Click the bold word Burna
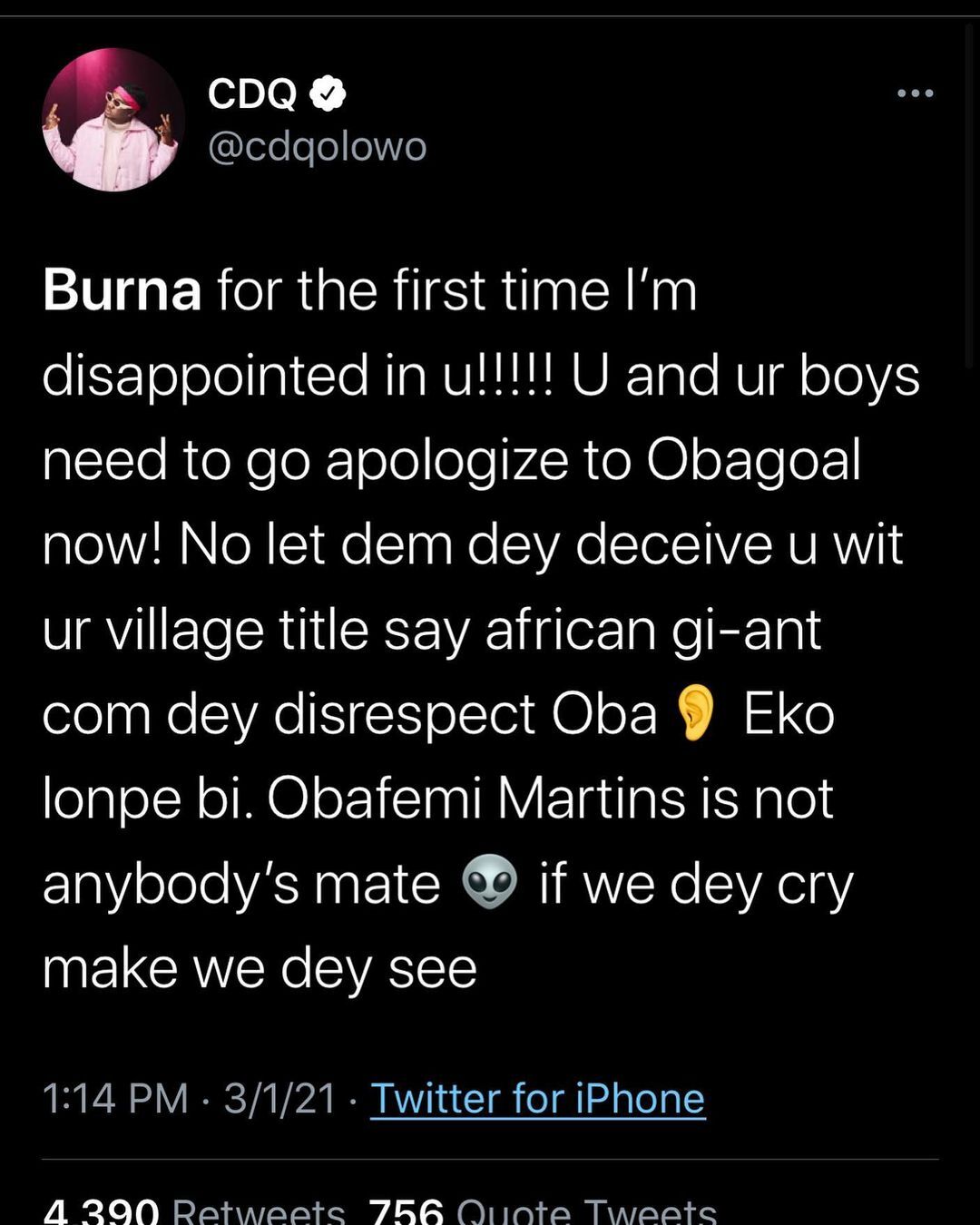 122,290
